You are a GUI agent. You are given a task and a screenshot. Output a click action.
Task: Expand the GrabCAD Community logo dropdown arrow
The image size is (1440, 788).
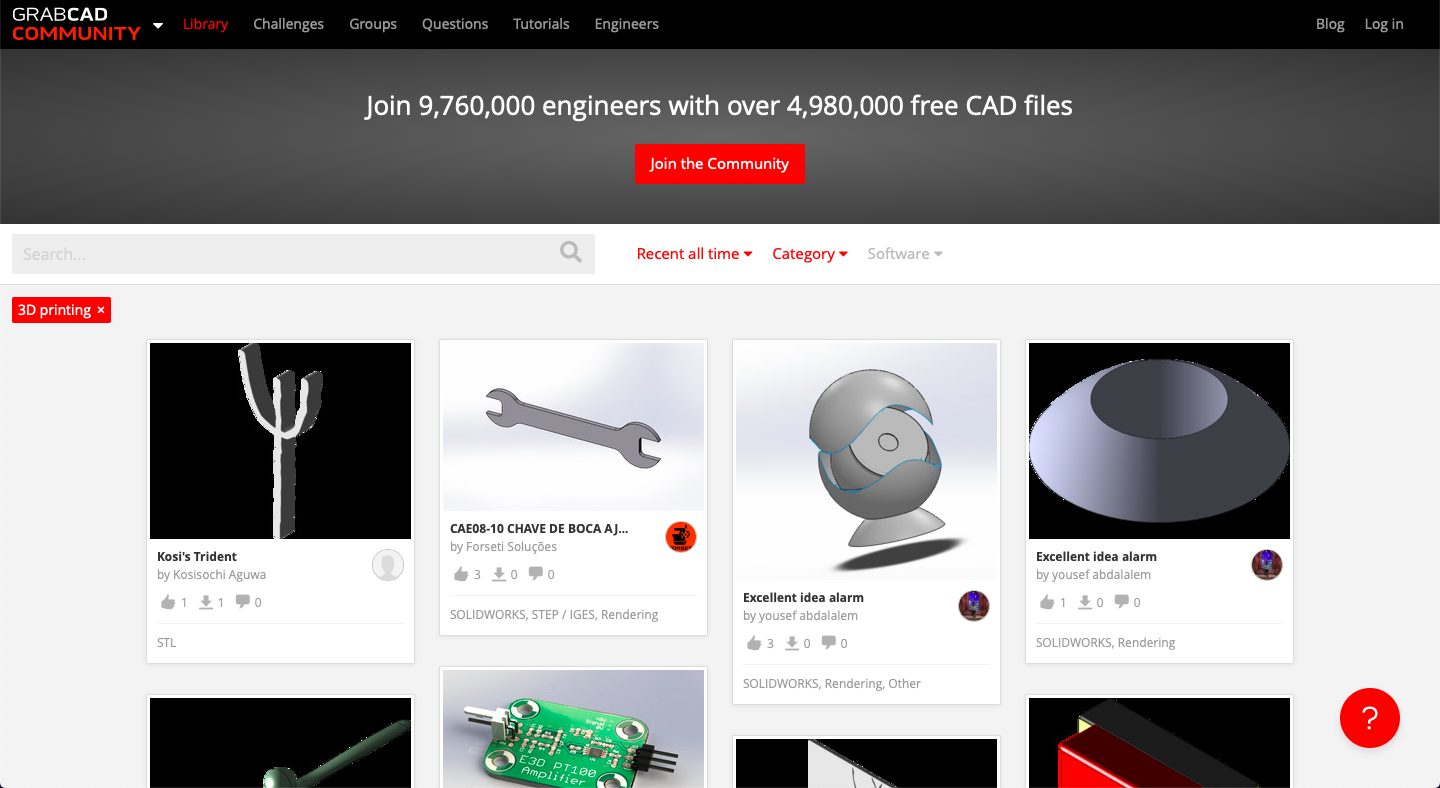[x=158, y=25]
